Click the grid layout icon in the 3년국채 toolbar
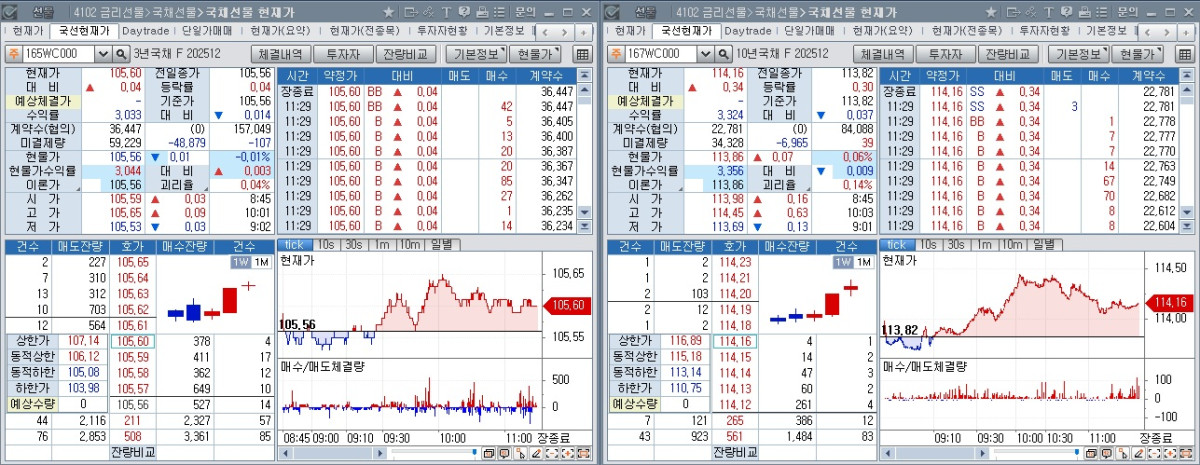 pos(583,54)
